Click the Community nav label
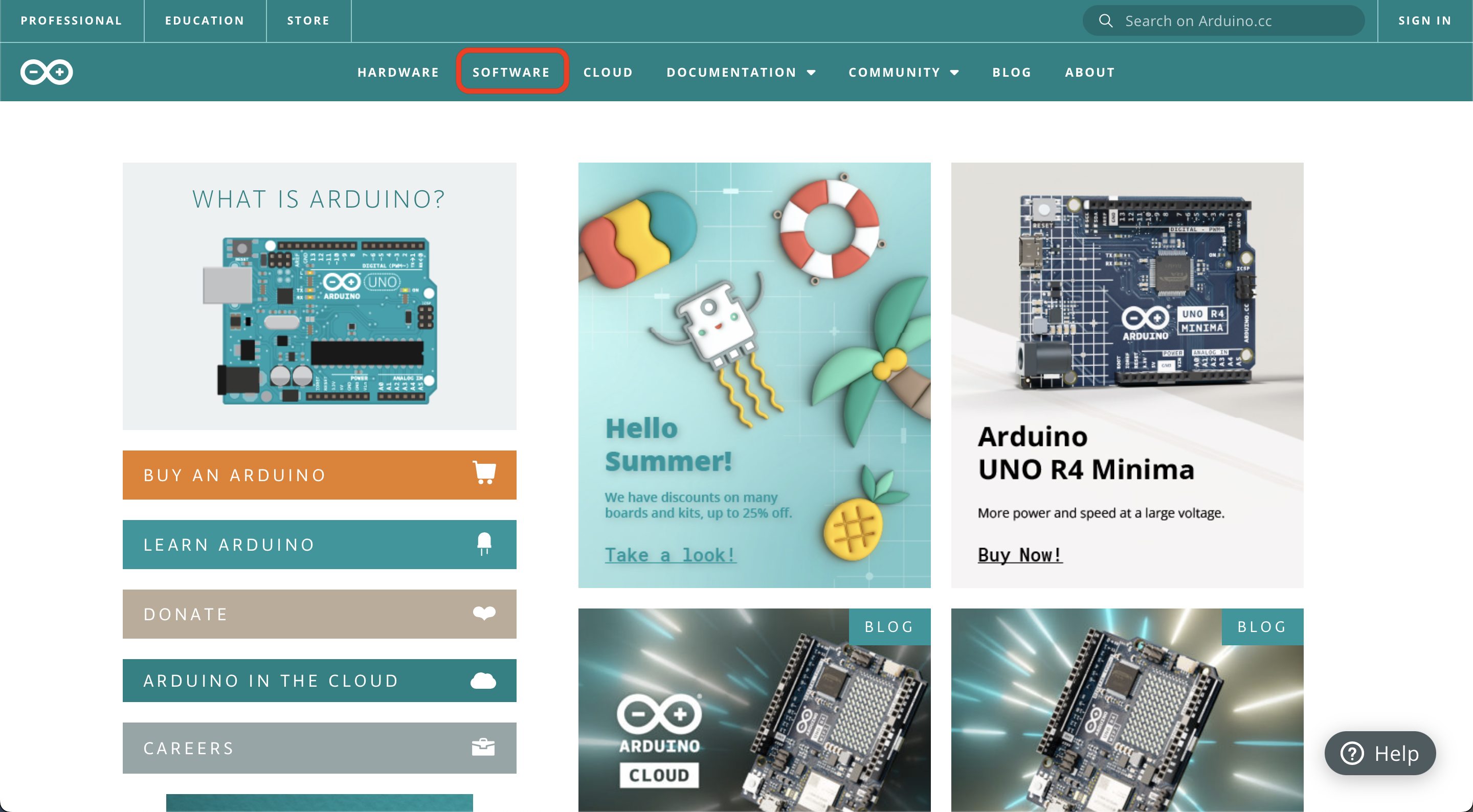This screenshot has height=812, width=1473. (x=895, y=72)
